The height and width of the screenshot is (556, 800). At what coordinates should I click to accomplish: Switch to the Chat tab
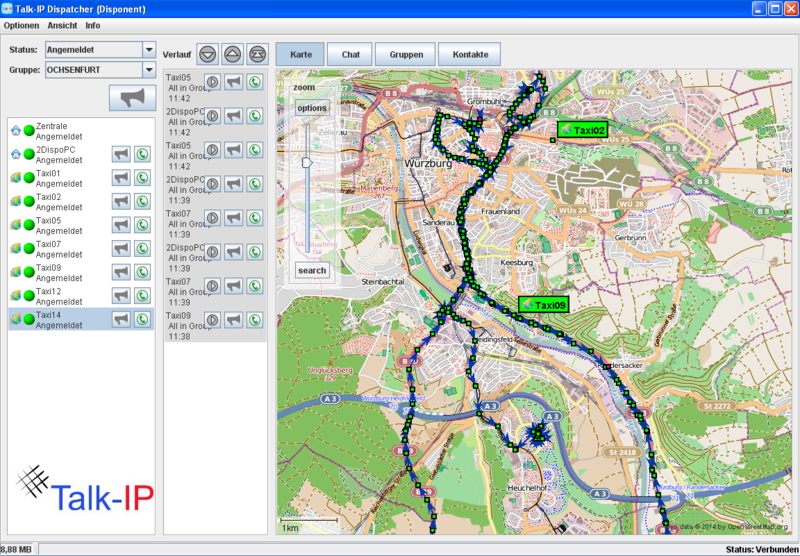(x=351, y=54)
